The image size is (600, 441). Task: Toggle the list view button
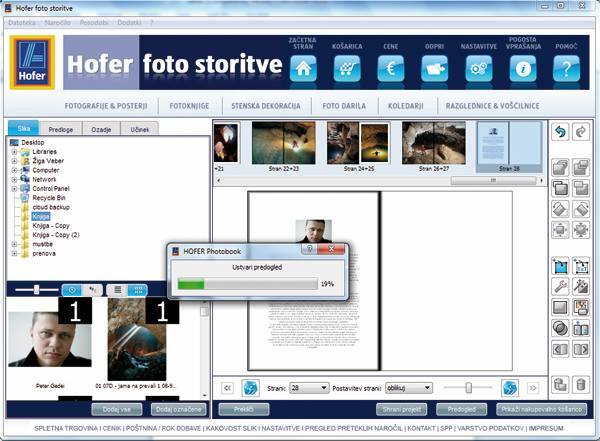pos(117,290)
